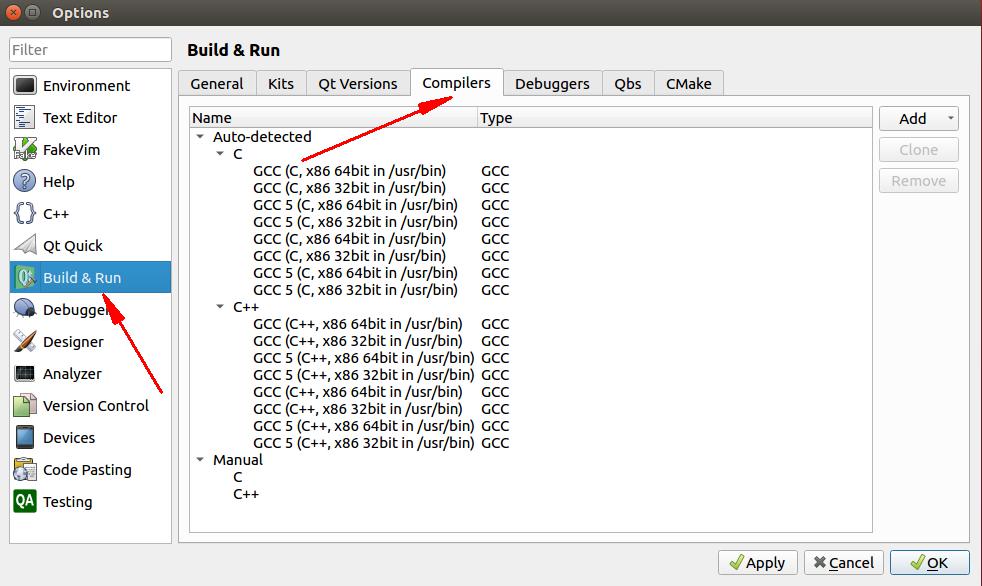982x586 pixels.
Task: Open the Qbs tab
Action: click(x=628, y=83)
